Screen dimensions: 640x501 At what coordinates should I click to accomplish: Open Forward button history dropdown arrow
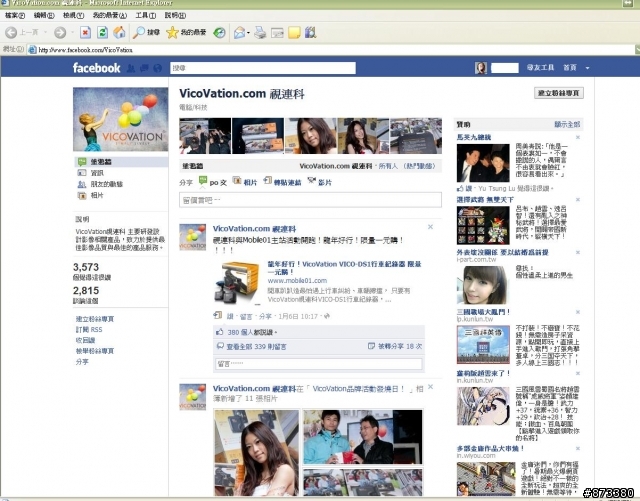pos(72,32)
